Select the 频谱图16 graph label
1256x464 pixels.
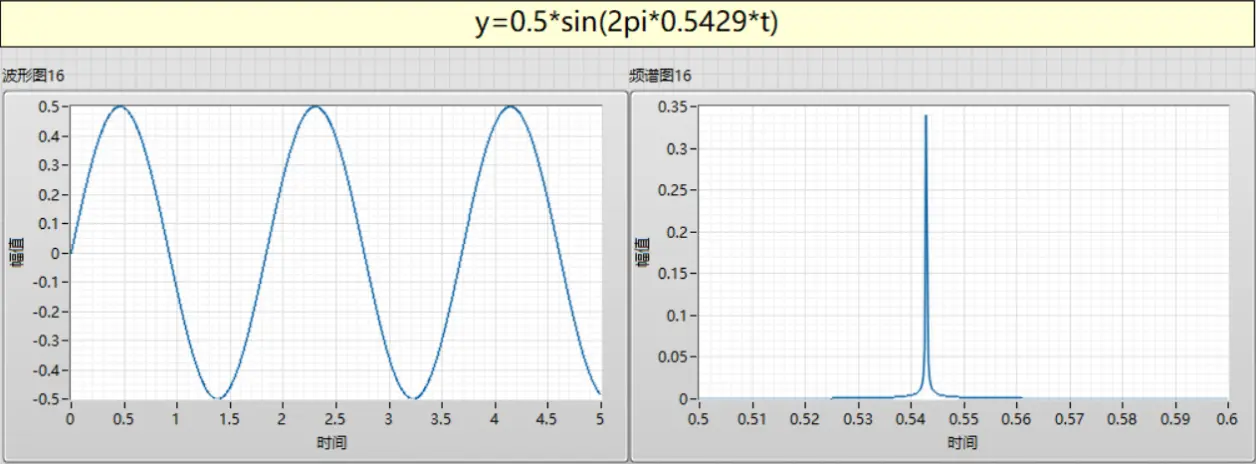coord(660,76)
